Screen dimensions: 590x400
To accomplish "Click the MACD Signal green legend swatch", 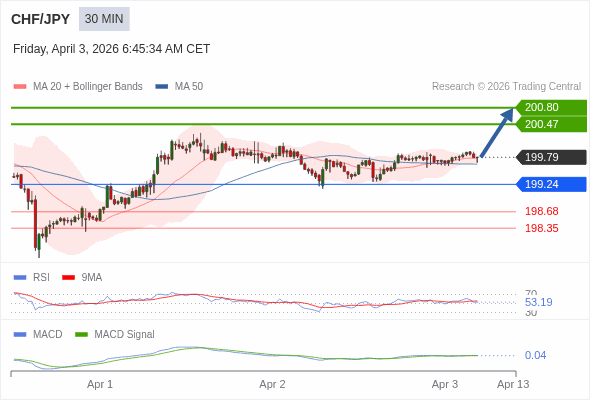I will [x=81, y=335].
